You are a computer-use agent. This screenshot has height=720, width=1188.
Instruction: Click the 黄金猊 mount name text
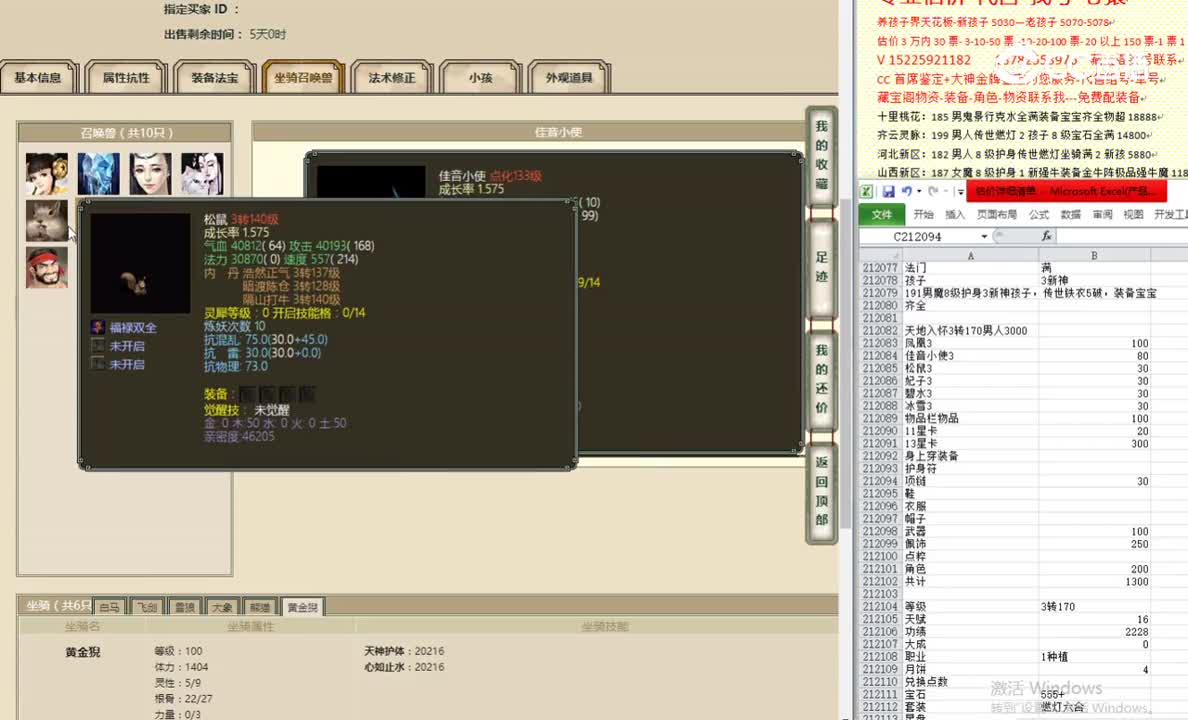click(x=83, y=652)
